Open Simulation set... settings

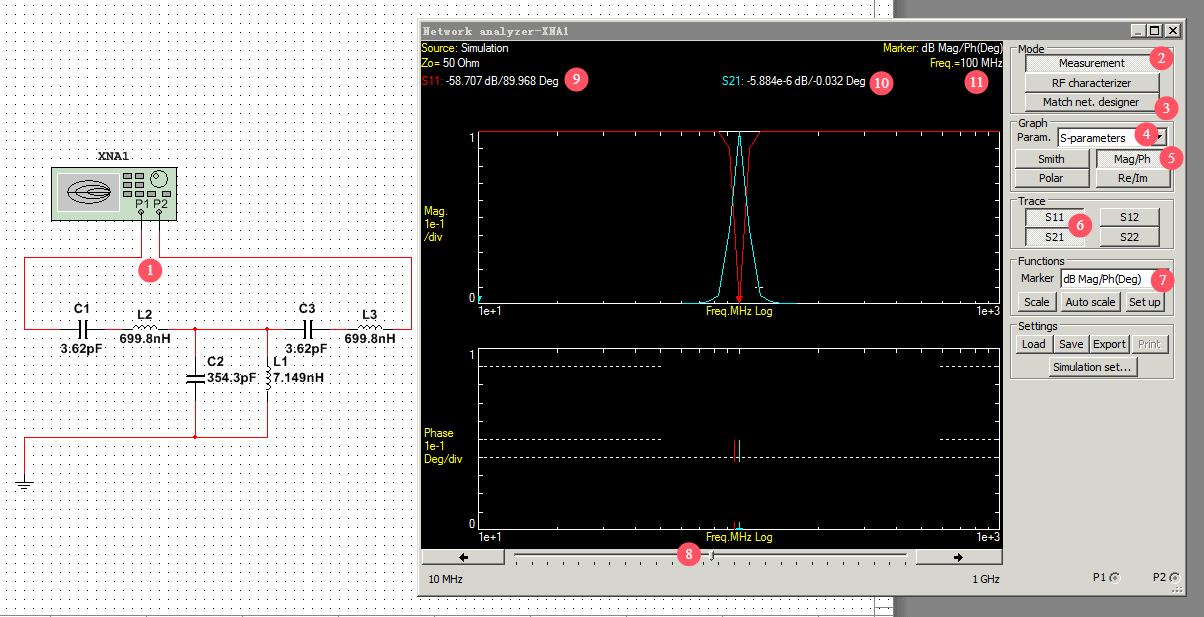point(1092,367)
